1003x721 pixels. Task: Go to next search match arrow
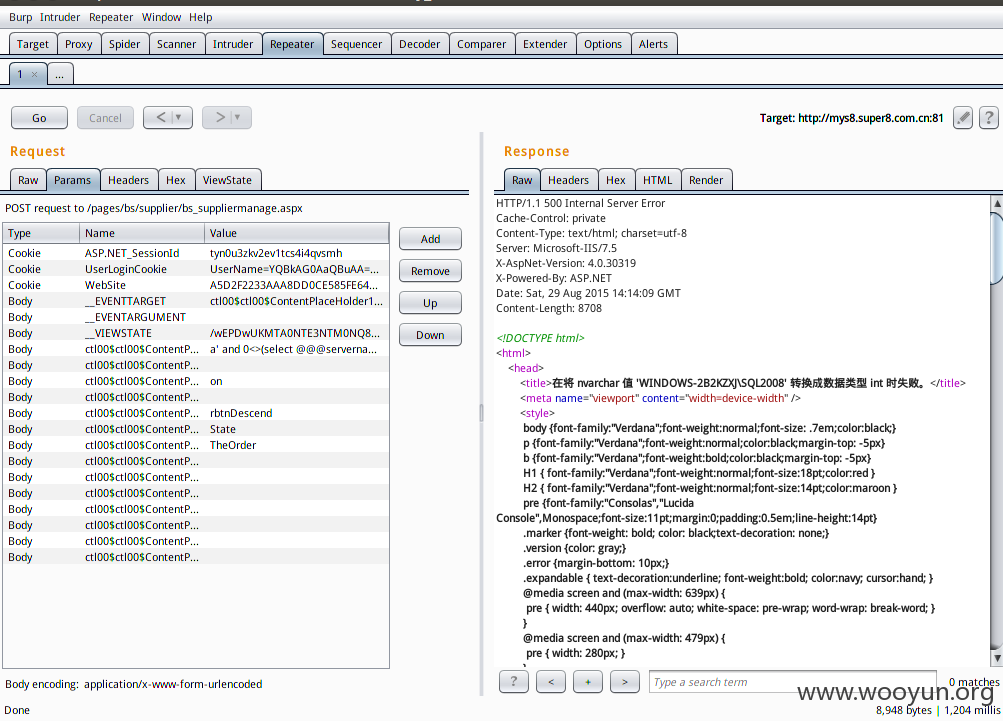[625, 681]
